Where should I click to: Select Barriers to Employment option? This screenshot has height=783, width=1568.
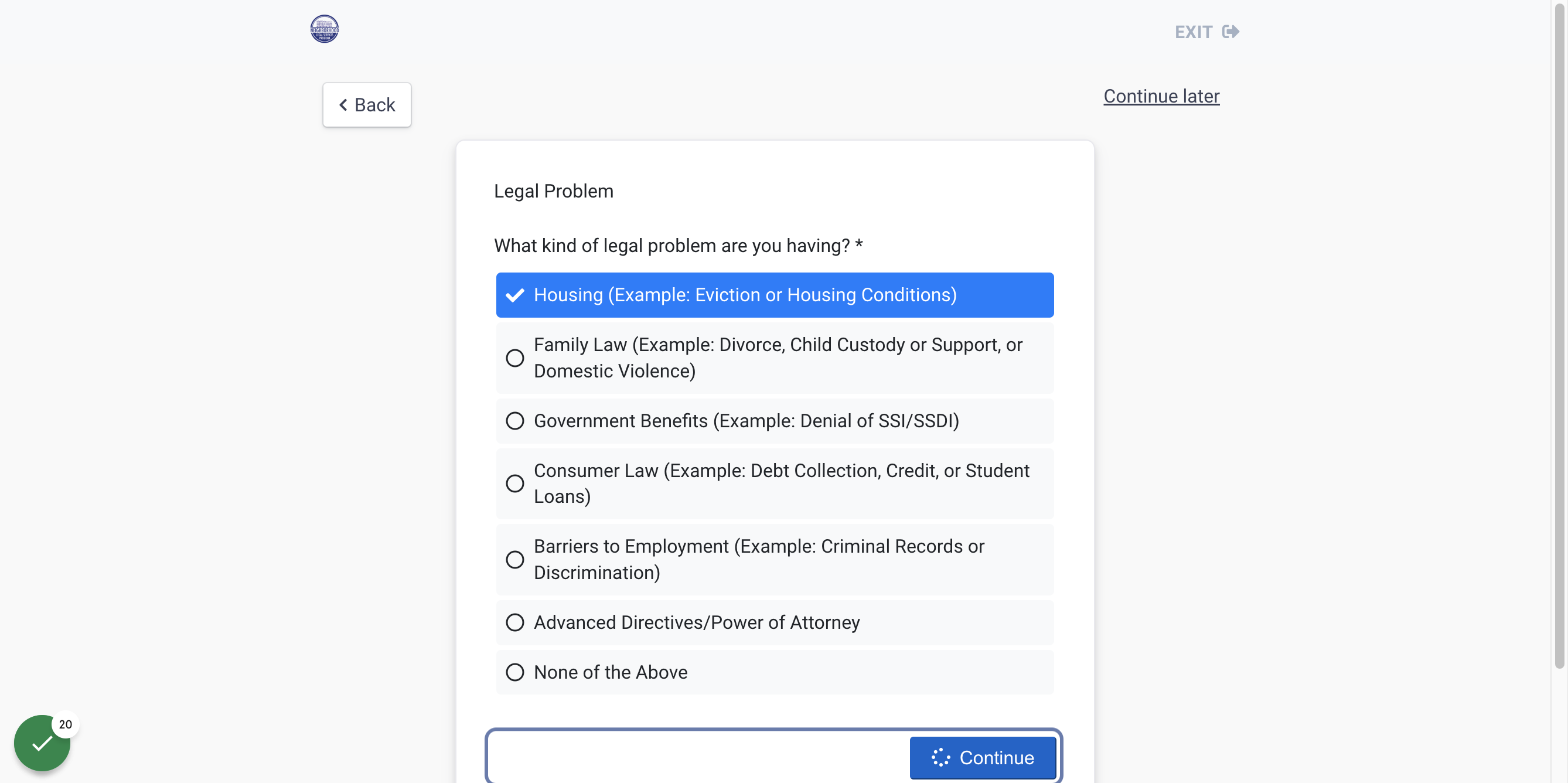[x=774, y=560]
